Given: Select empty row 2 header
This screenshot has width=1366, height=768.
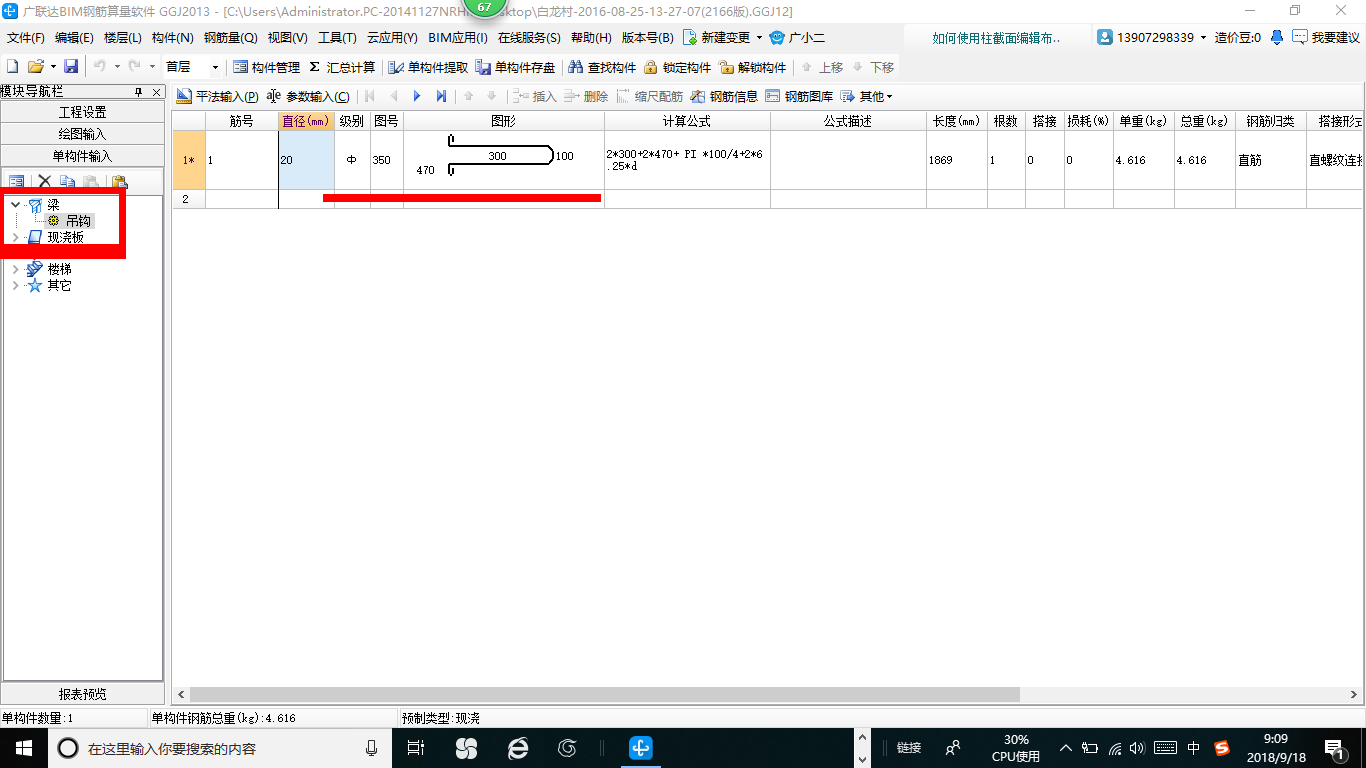Looking at the screenshot, I should (x=188, y=199).
